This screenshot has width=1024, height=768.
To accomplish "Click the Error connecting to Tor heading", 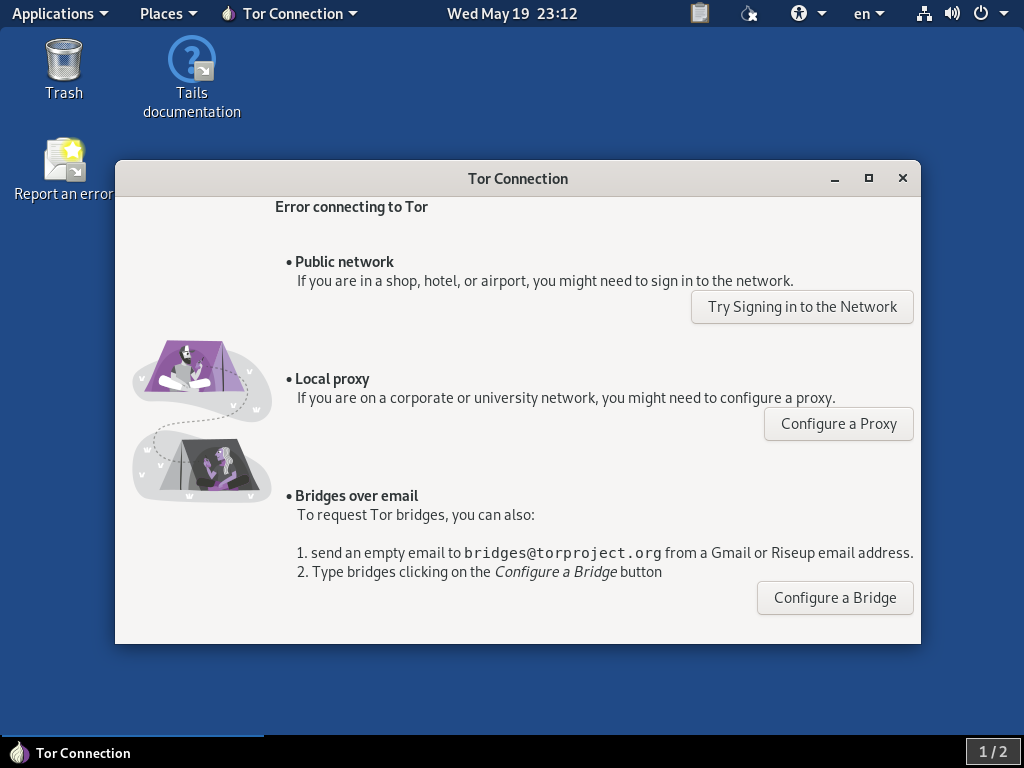I will click(x=351, y=207).
